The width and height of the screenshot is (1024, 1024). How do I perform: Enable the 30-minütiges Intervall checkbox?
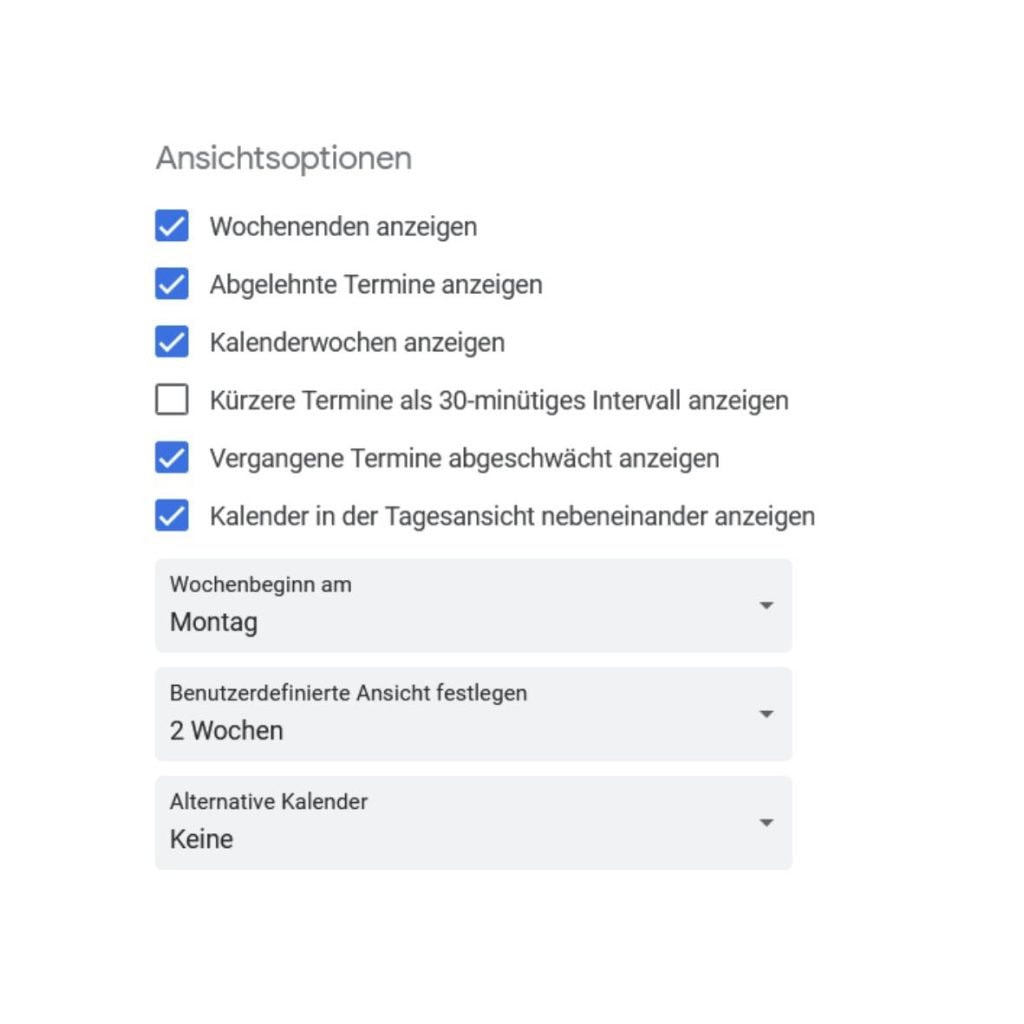click(x=172, y=400)
